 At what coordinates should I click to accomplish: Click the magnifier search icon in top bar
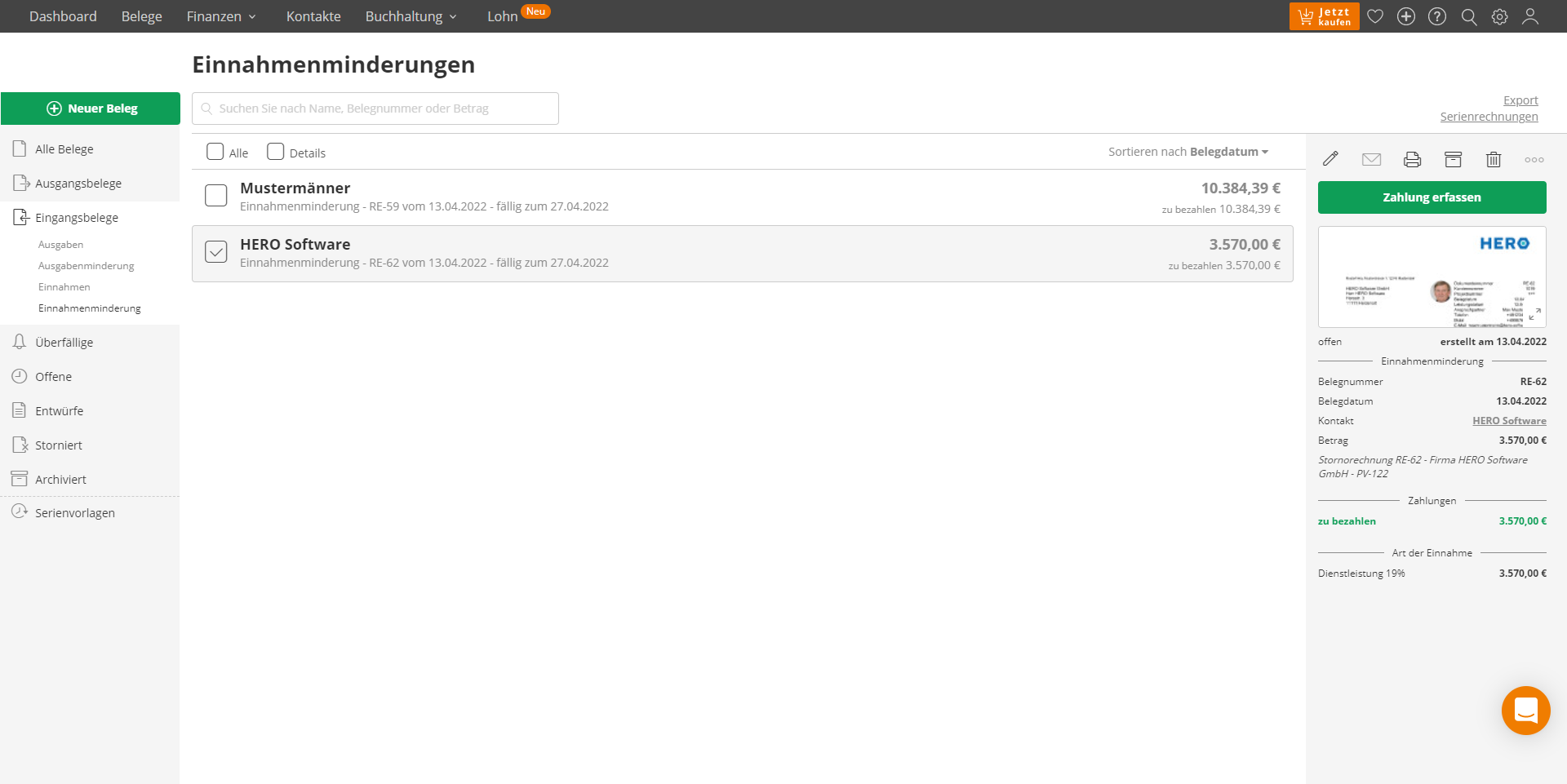pyautogui.click(x=1469, y=16)
